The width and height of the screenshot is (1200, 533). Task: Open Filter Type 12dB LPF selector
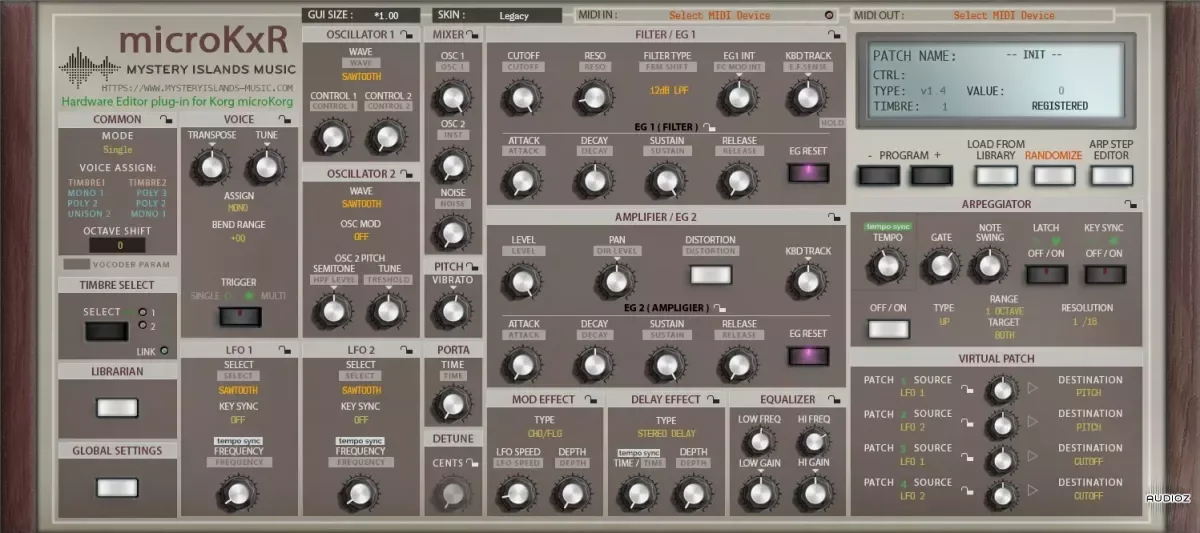coord(667,90)
